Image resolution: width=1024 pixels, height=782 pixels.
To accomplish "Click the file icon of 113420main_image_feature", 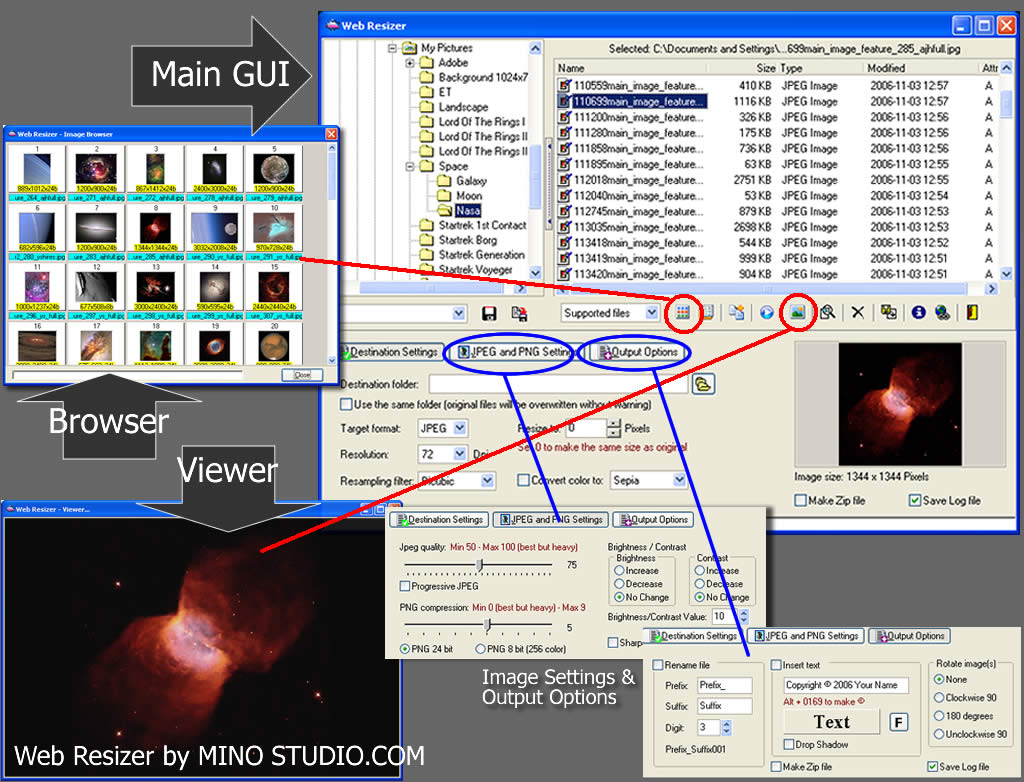I will point(564,274).
